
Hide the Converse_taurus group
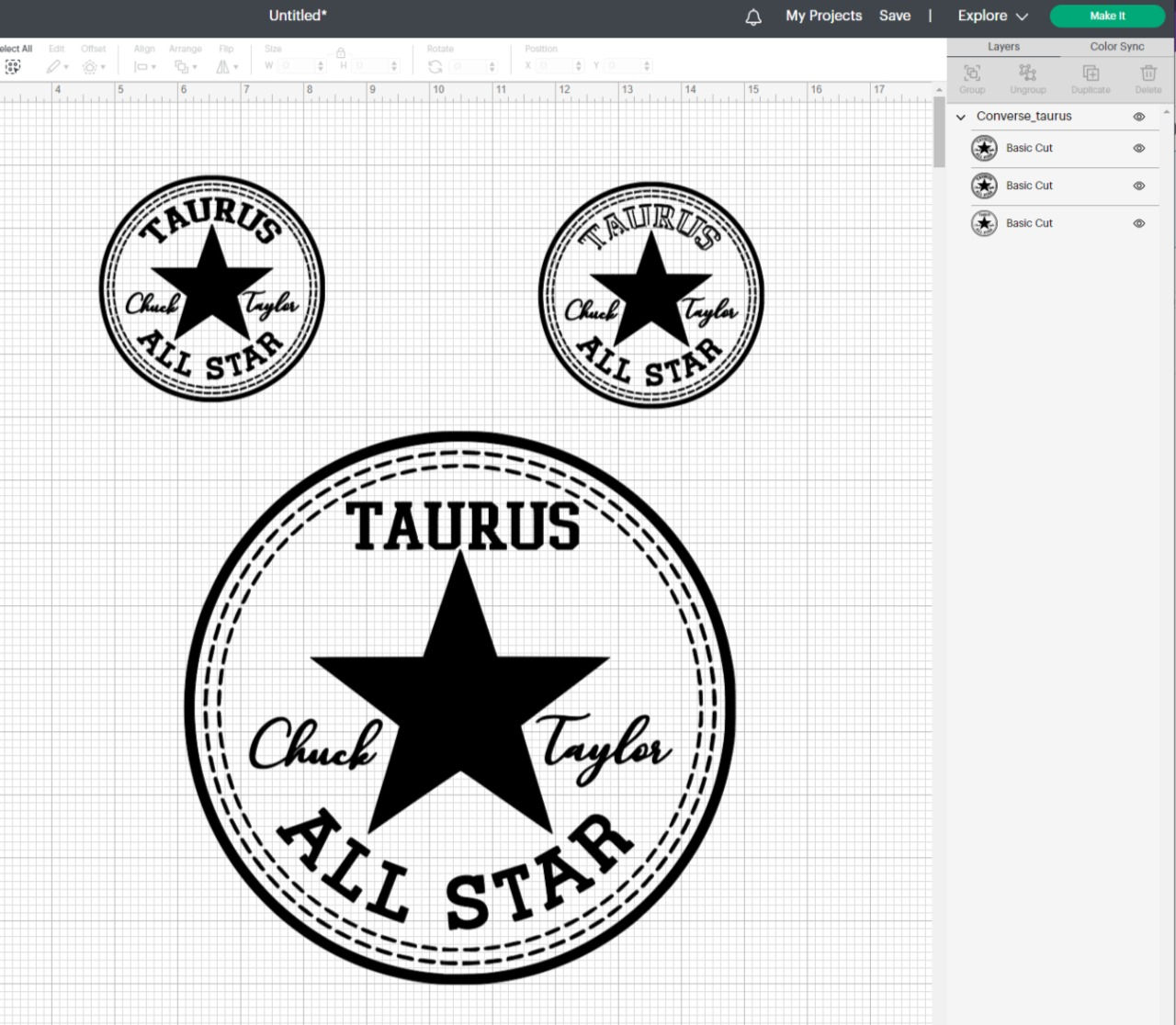(1138, 117)
